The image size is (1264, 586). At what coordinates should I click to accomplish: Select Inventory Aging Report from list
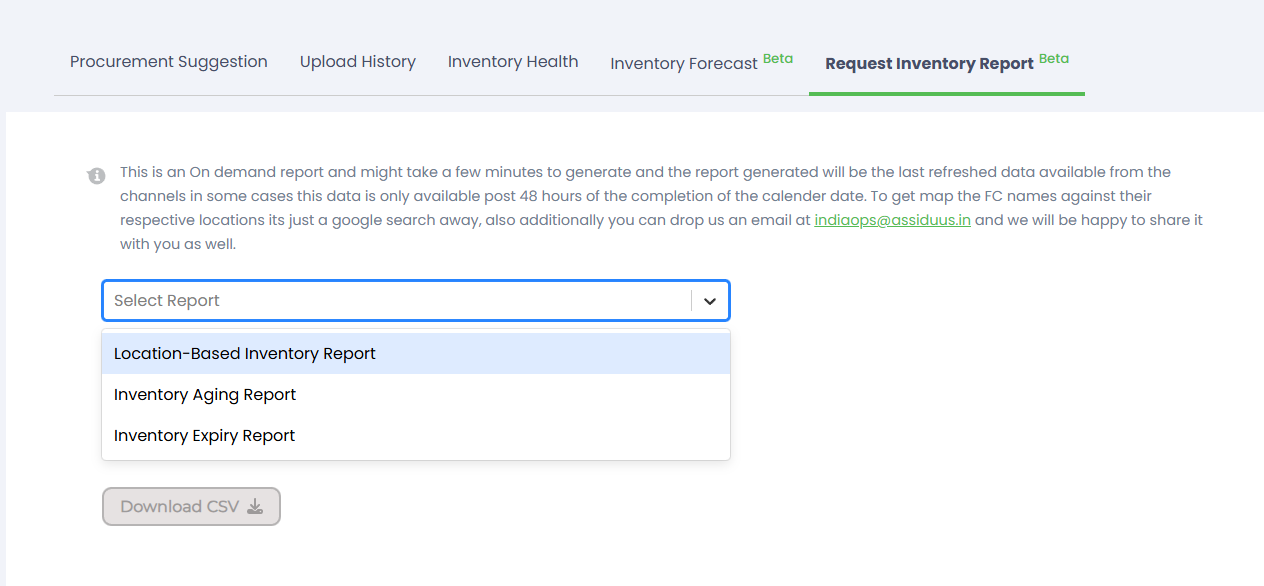pyautogui.click(x=205, y=395)
